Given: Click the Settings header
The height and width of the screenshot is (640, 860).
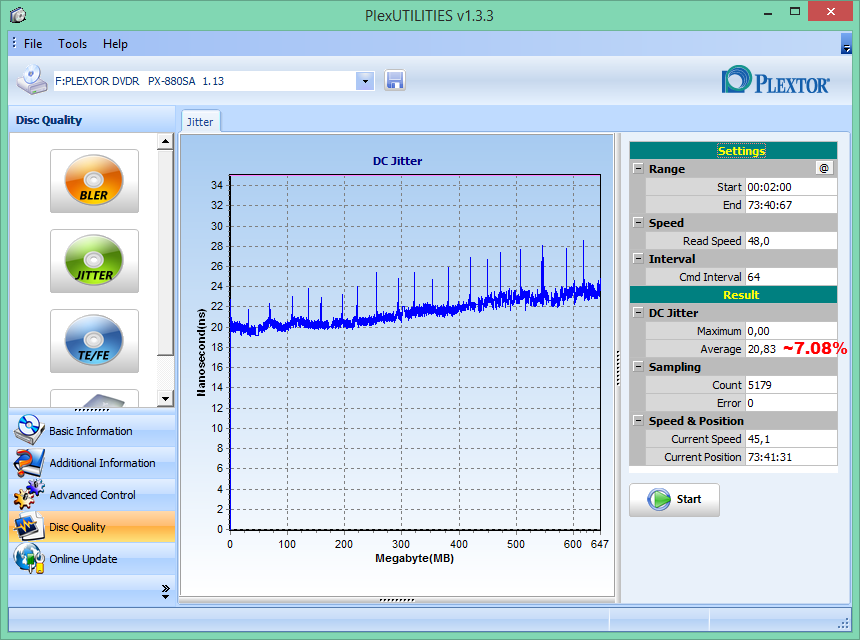Looking at the screenshot, I should coord(733,150).
